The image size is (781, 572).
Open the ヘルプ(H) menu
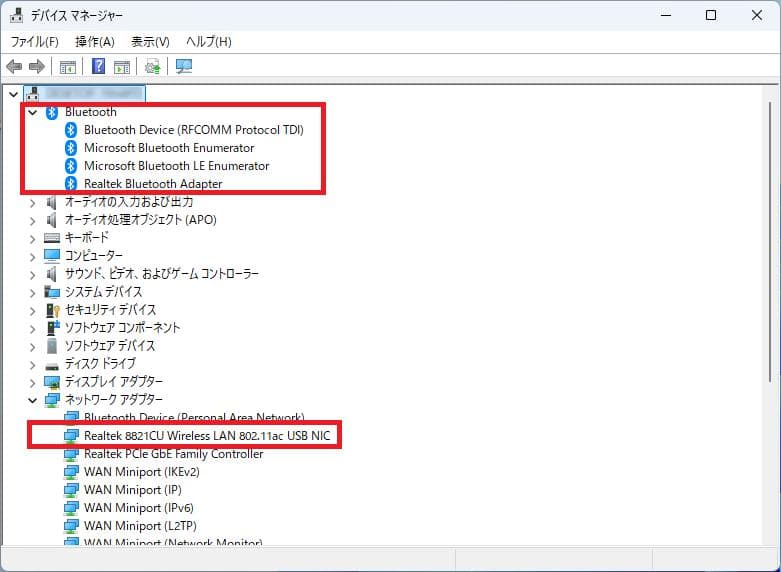pyautogui.click(x=208, y=42)
